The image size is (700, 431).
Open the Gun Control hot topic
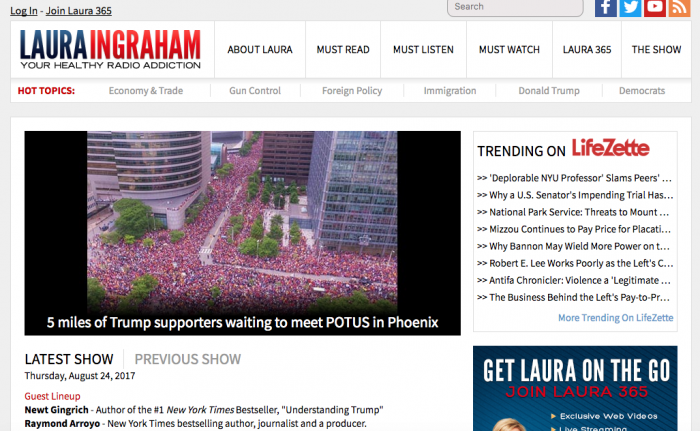(x=255, y=91)
